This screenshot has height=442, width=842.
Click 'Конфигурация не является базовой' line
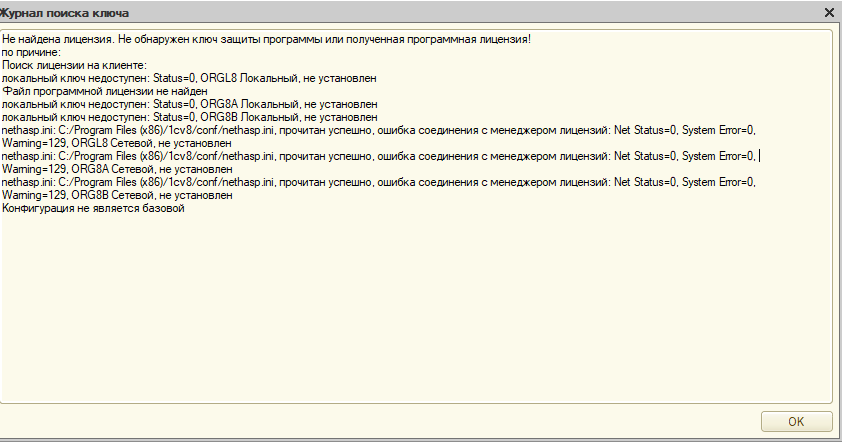point(93,208)
